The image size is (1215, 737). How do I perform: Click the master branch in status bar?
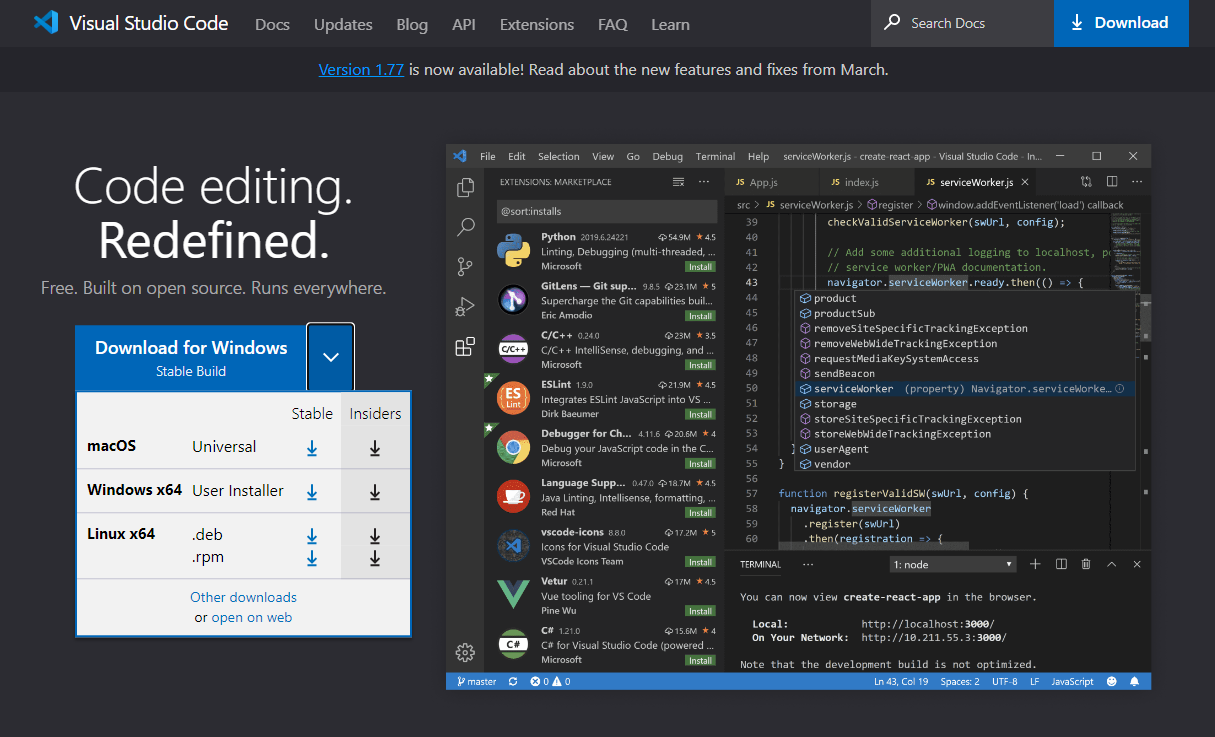476,681
